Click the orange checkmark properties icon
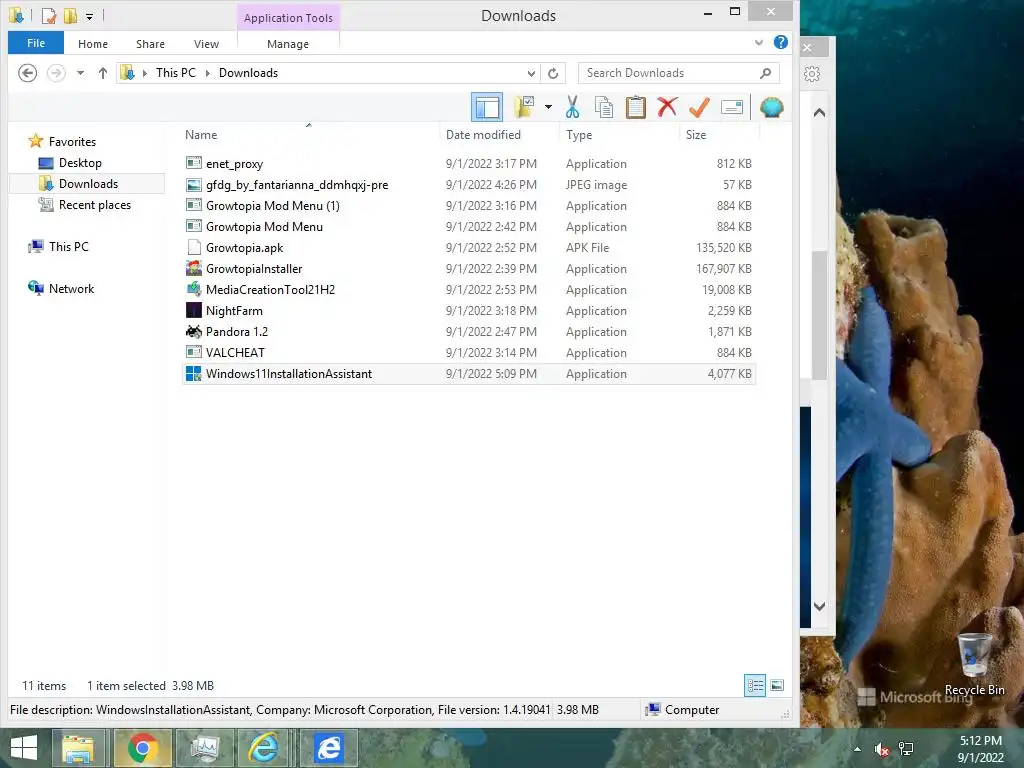The width and height of the screenshot is (1024, 768). 699,107
